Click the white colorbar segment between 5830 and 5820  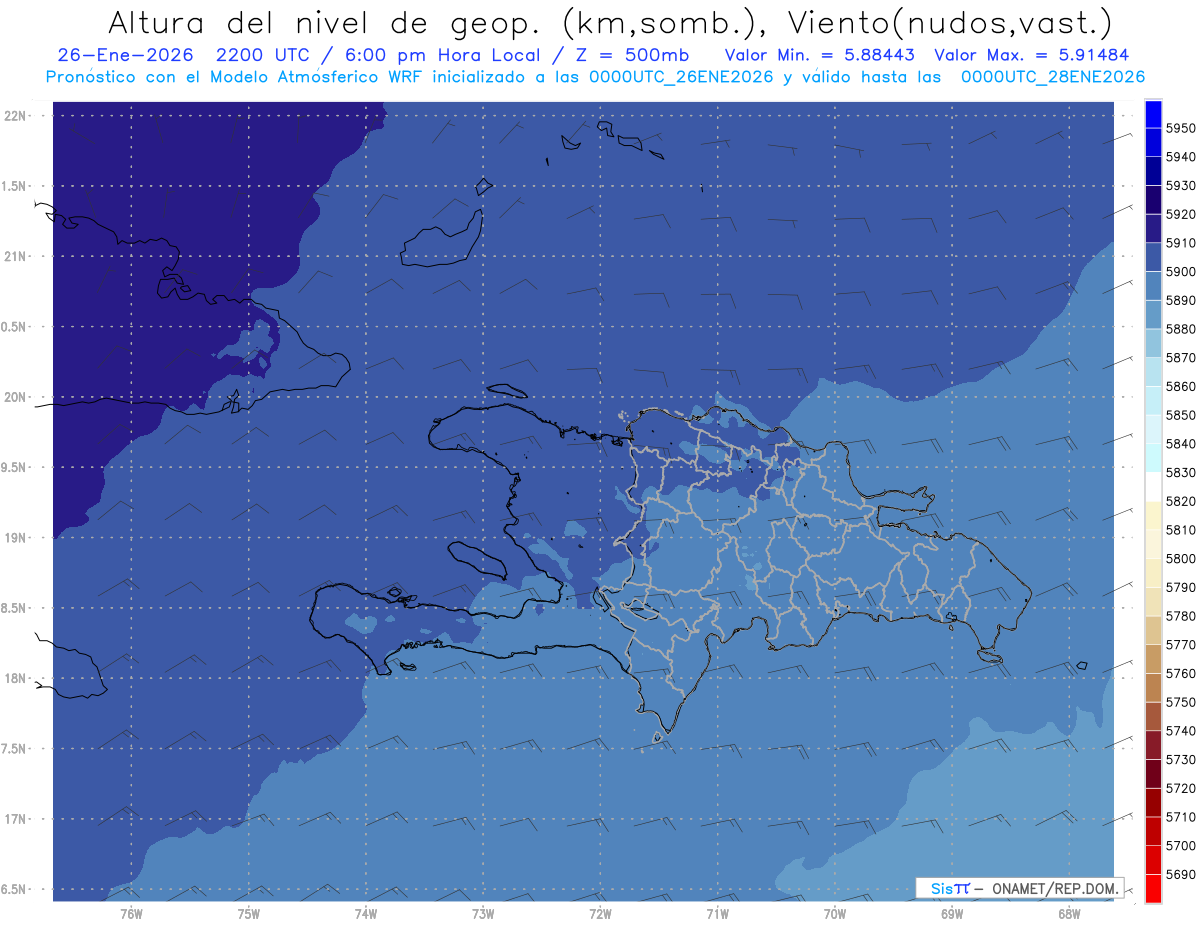pyautogui.click(x=1153, y=487)
